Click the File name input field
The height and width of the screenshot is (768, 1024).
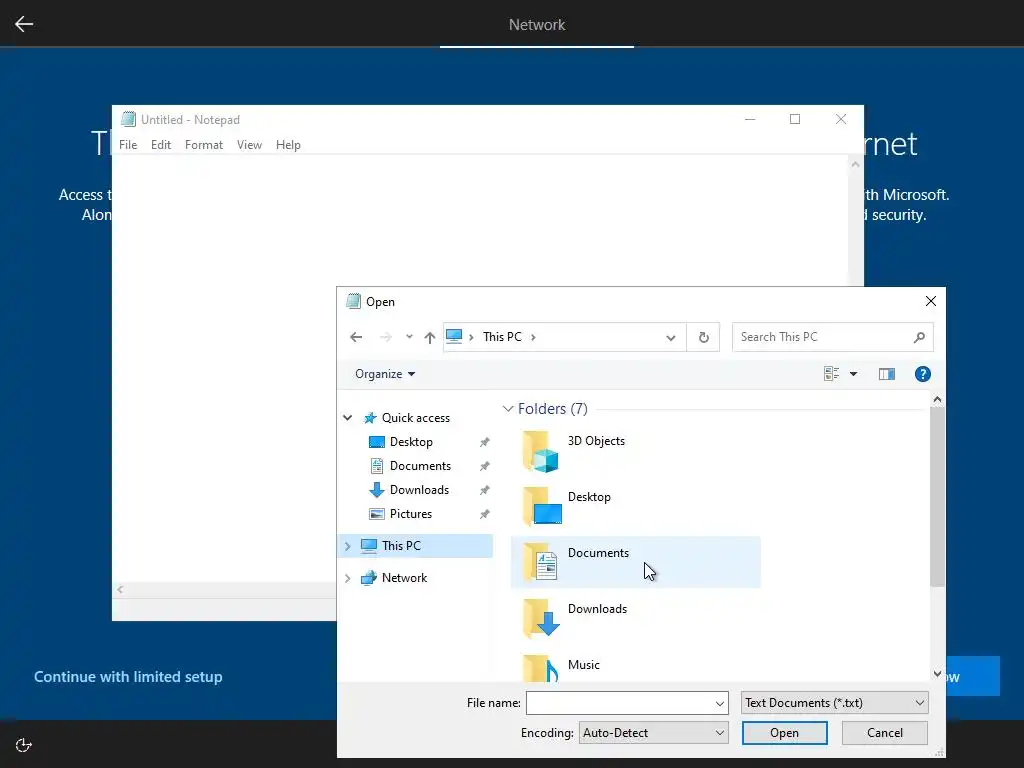(x=627, y=703)
